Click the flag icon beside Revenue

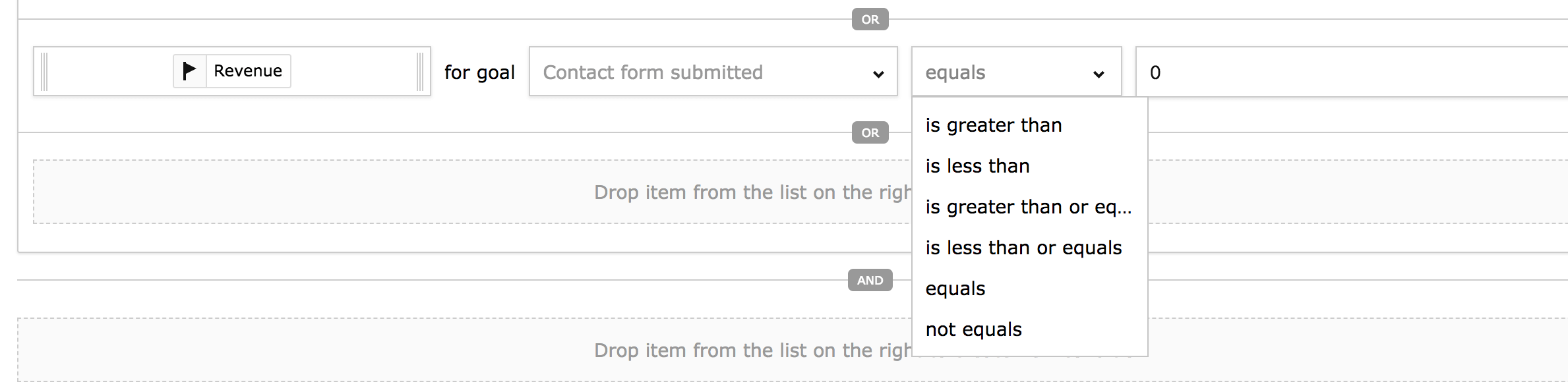(190, 70)
